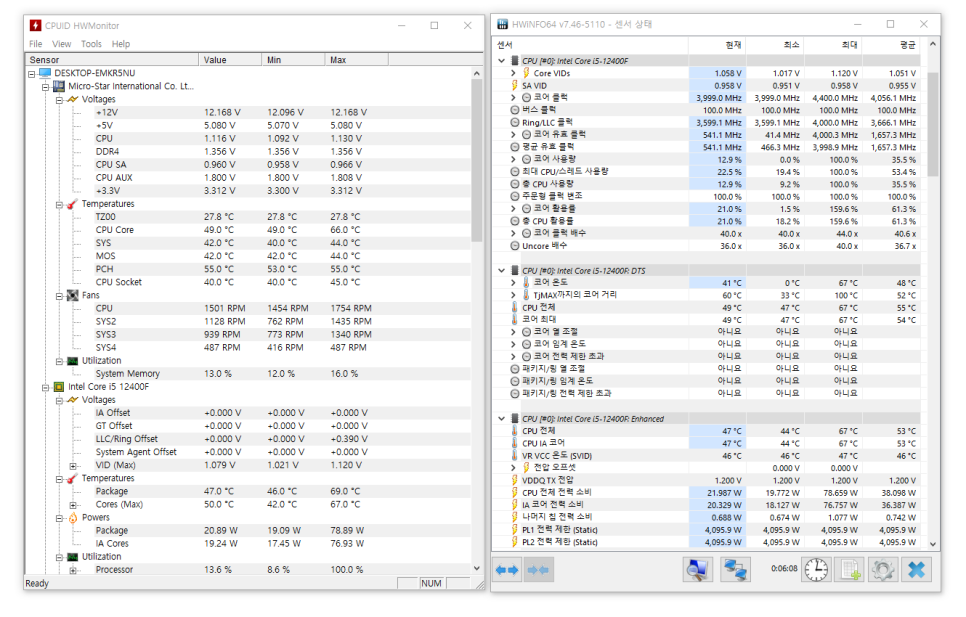
Task: Open the monitor with magnifier icon in HWiNFO64
Action: (697, 570)
